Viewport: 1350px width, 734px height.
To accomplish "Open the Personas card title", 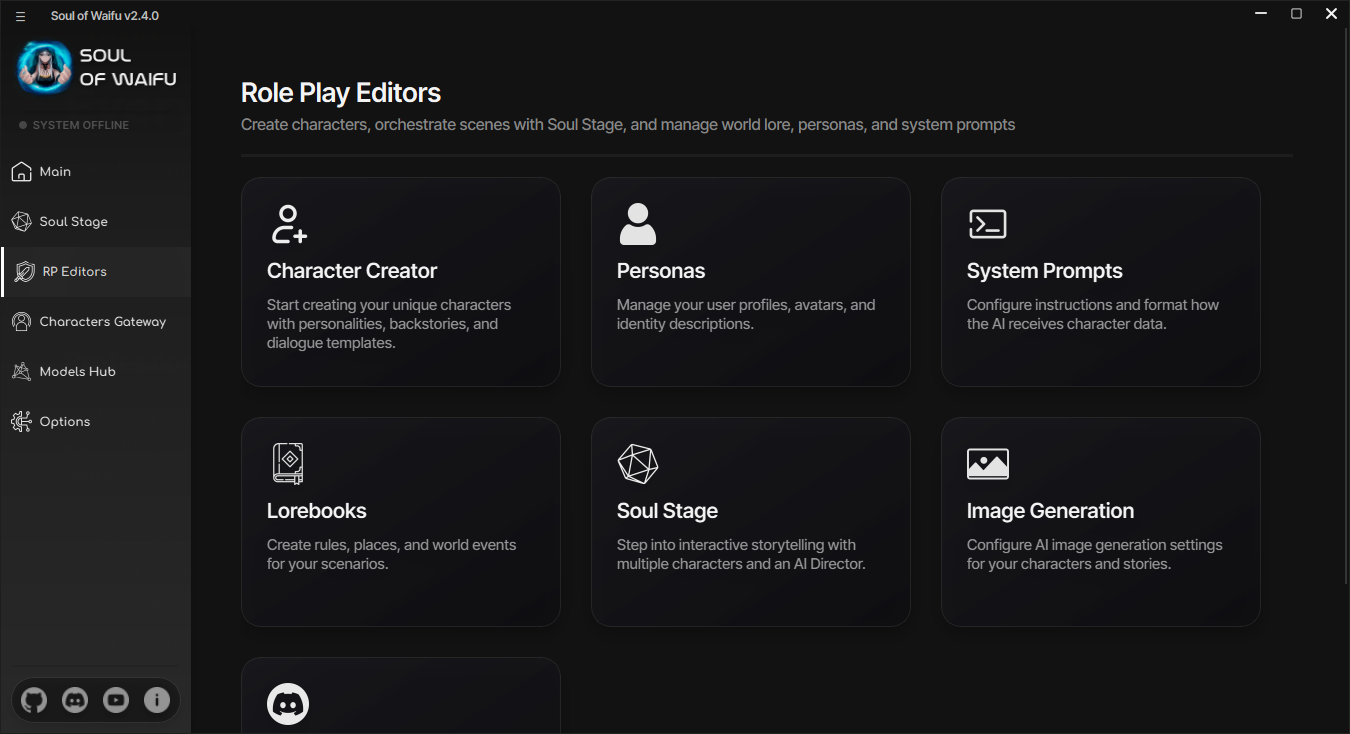I will pos(661,271).
